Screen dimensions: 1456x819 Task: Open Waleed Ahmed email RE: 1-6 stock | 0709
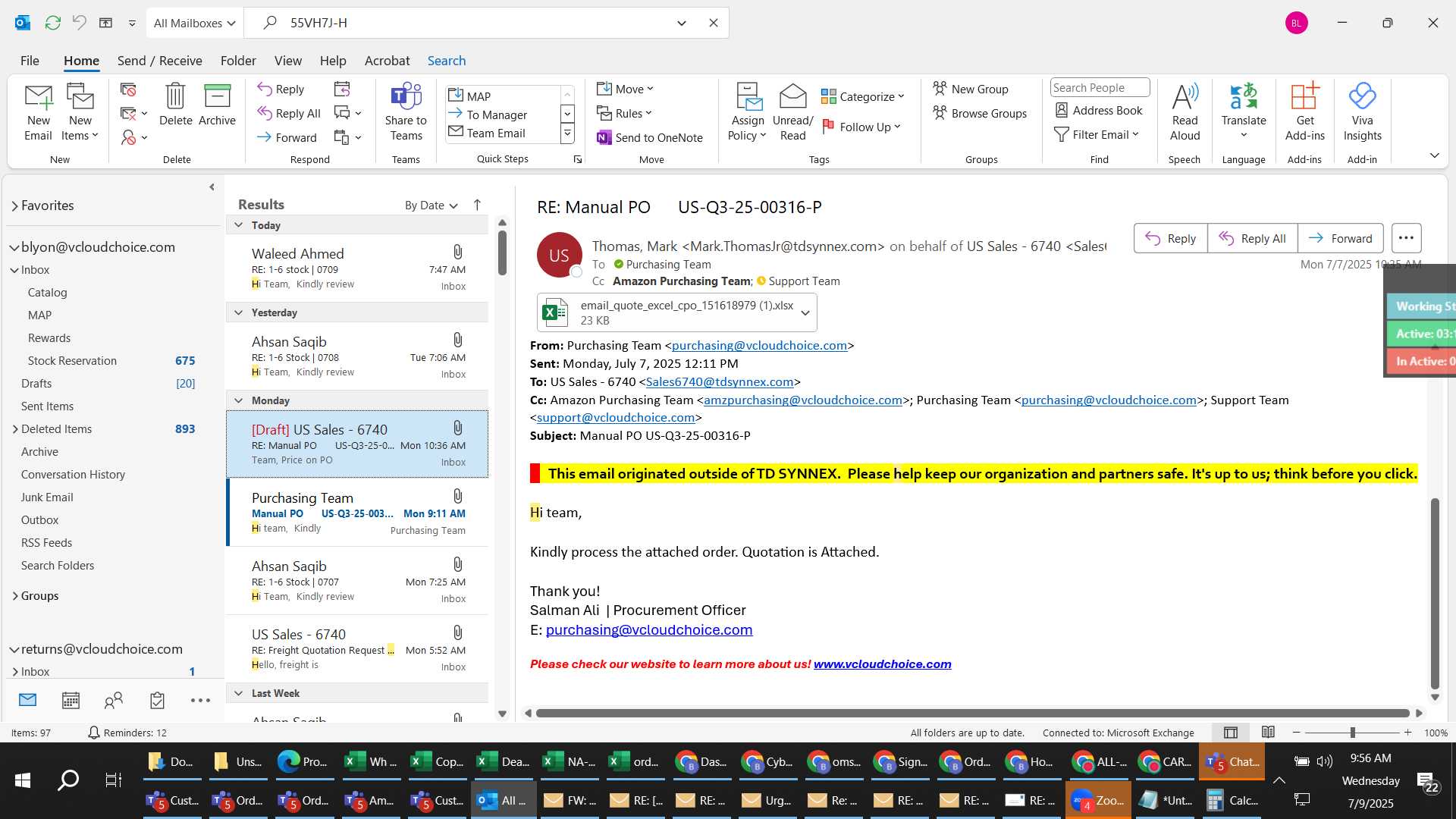[356, 268]
